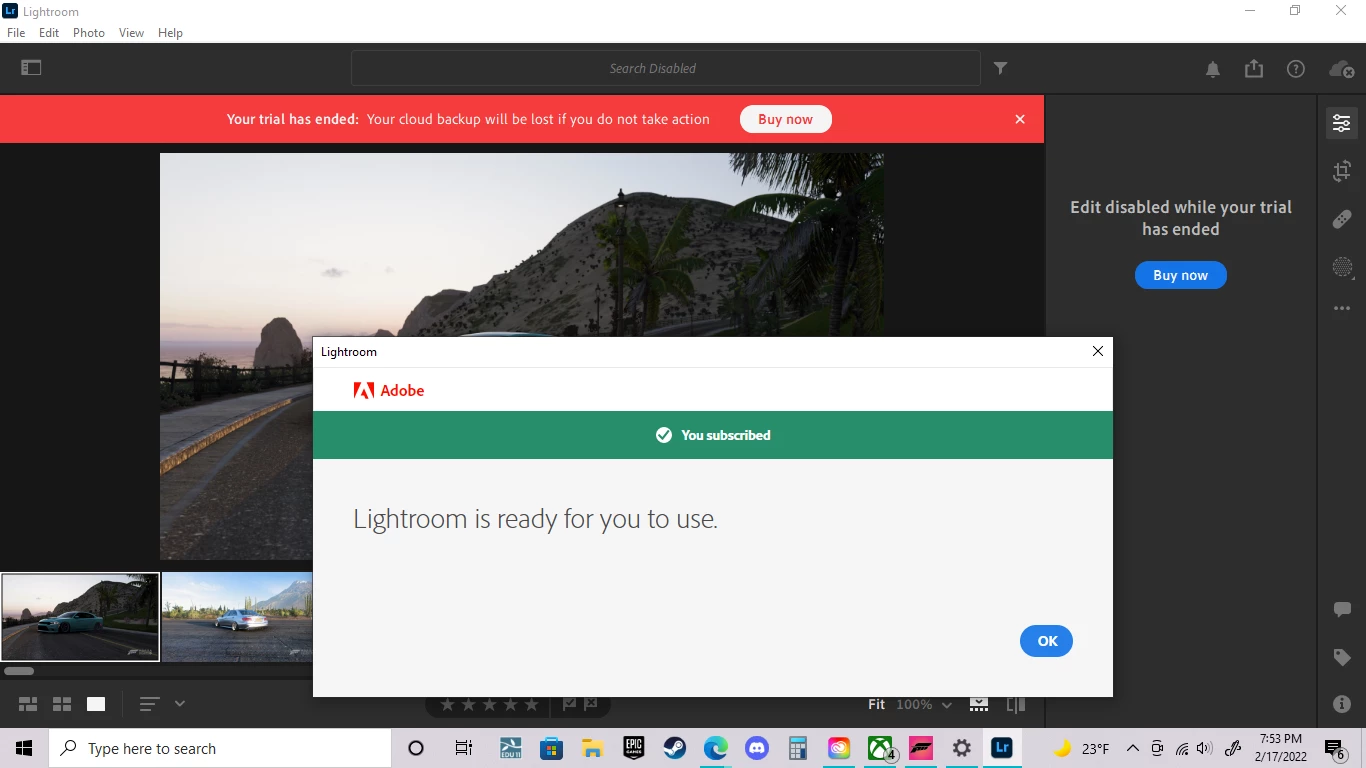The image size is (1366, 768).
Task: Close the Lightroom subscribed dialog
Action: point(1098,351)
